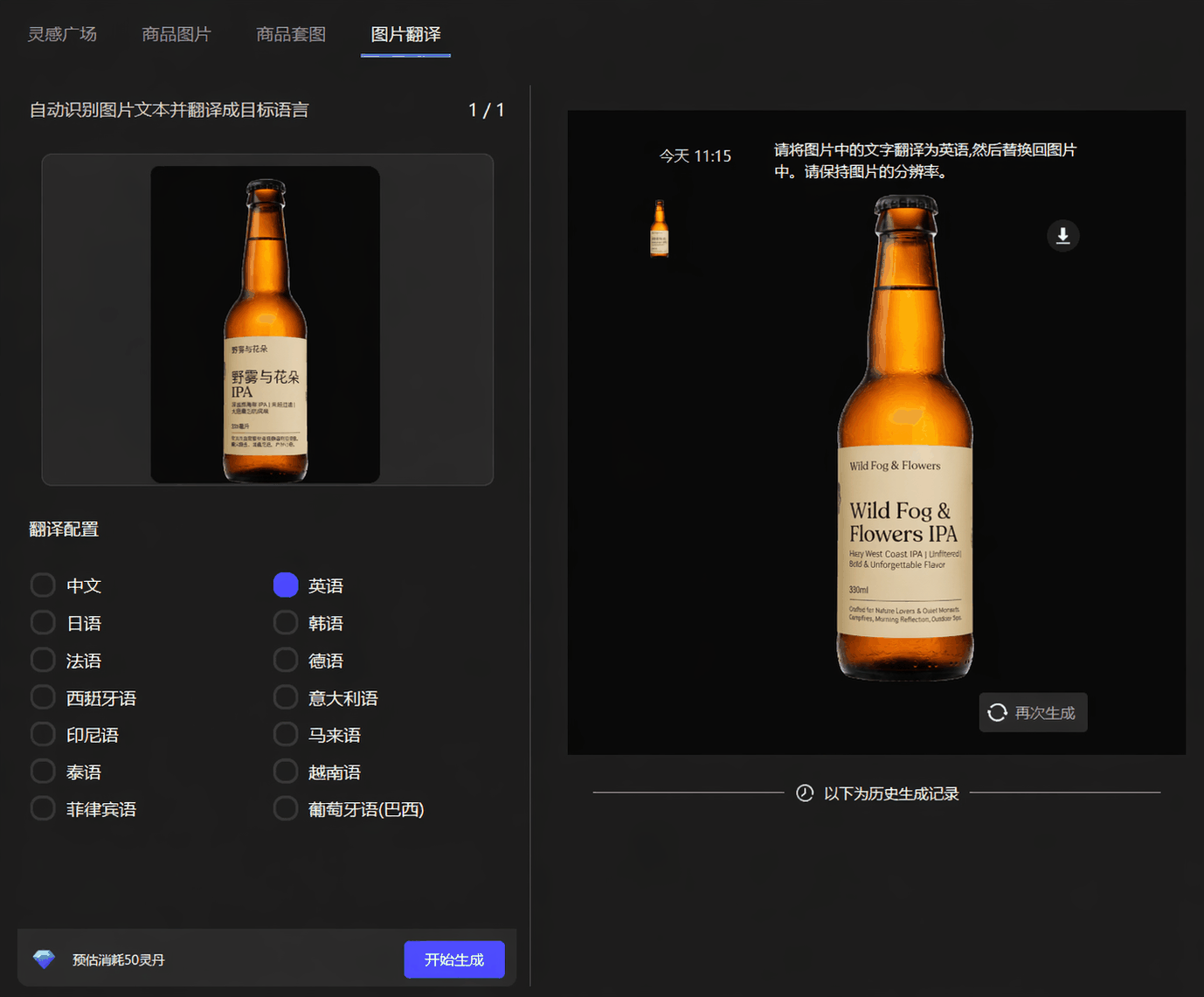Switch to 商品套图 tab

click(x=291, y=34)
